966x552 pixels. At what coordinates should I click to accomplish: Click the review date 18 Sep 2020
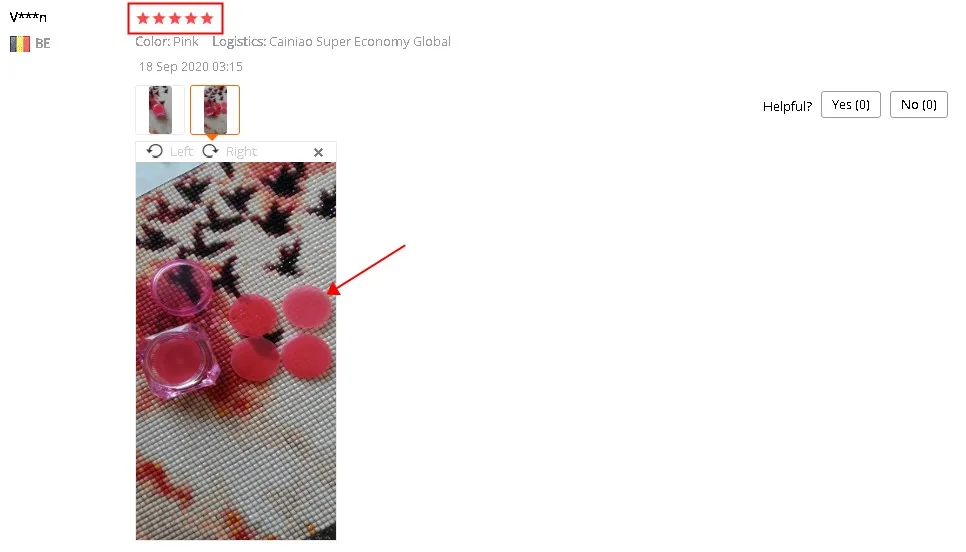pos(190,67)
